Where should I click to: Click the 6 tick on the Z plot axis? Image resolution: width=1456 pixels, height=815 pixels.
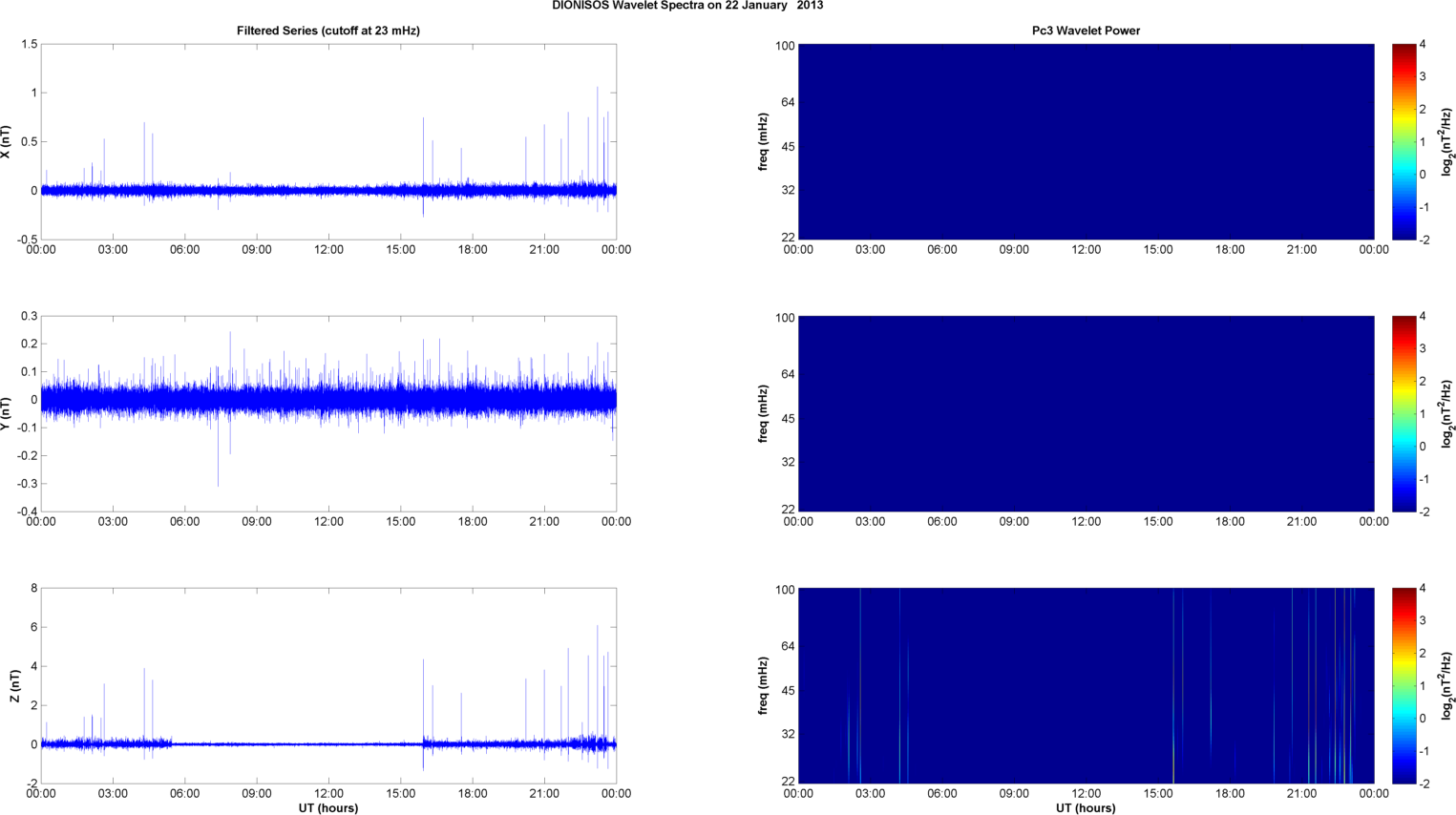[x=34, y=628]
